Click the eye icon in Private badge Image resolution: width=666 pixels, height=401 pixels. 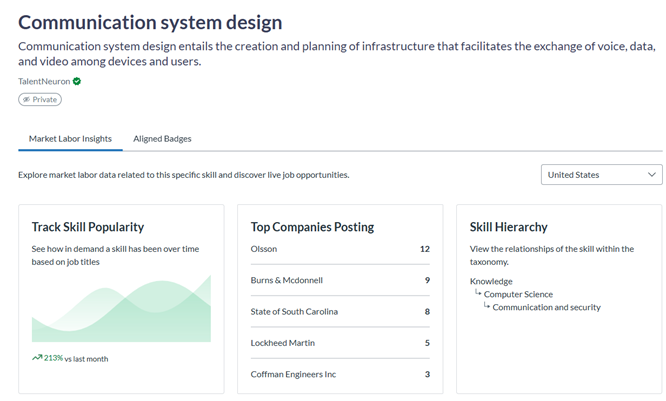click(27, 100)
